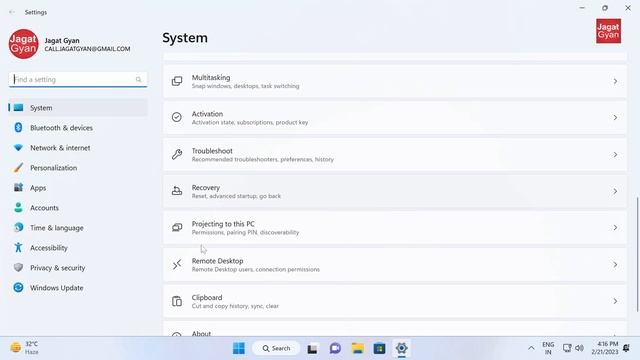
Task: Open the Activation settings
Action: point(395,118)
